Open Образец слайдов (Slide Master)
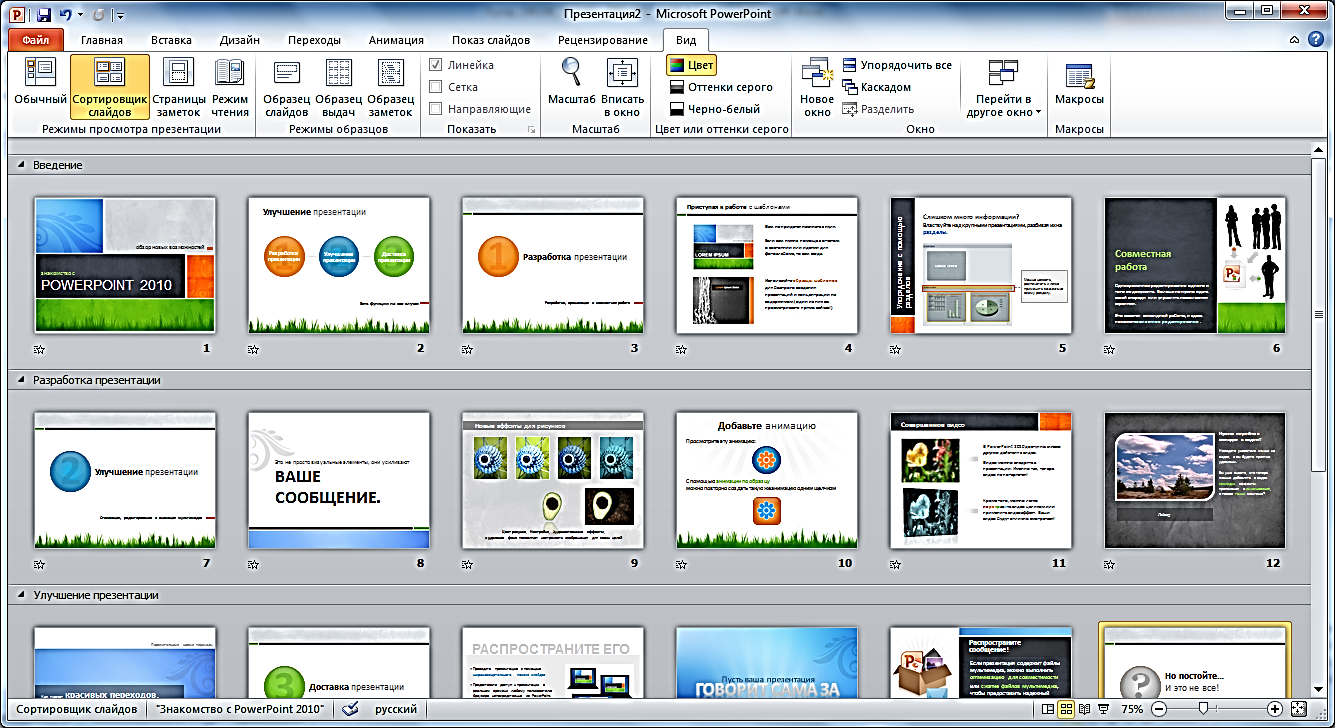Screen dimensions: 1335x728 point(286,86)
